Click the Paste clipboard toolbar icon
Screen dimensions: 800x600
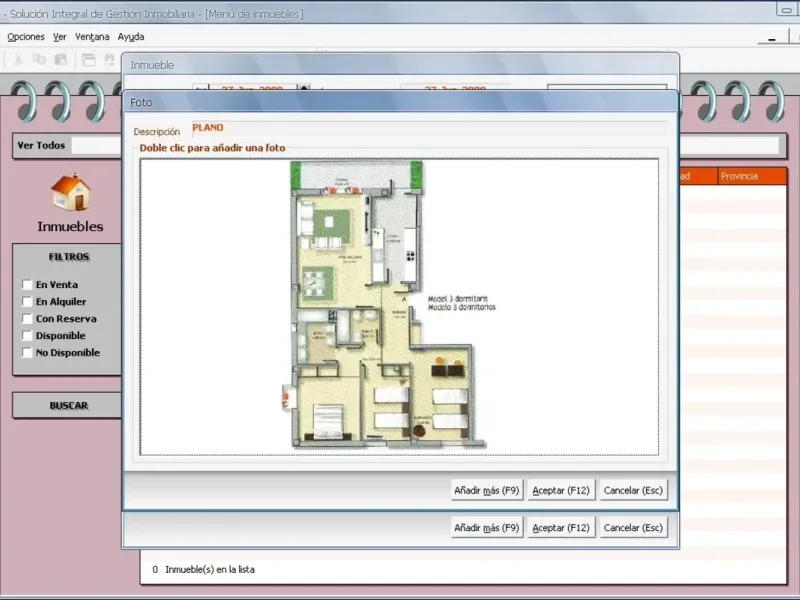(61, 60)
